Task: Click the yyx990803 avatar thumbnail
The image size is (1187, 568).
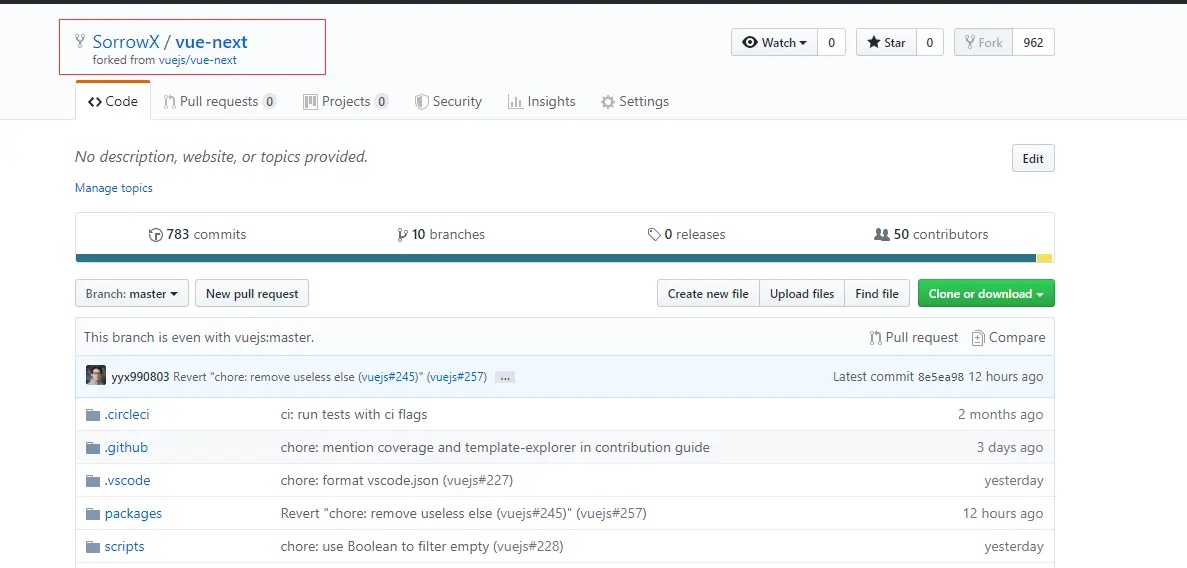Action: click(x=95, y=376)
